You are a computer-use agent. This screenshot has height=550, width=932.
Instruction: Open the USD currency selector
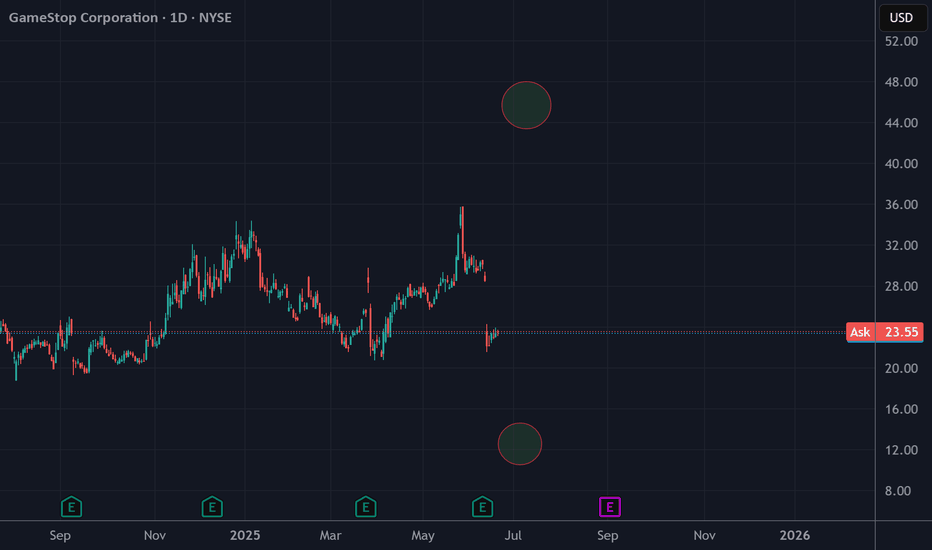click(902, 18)
